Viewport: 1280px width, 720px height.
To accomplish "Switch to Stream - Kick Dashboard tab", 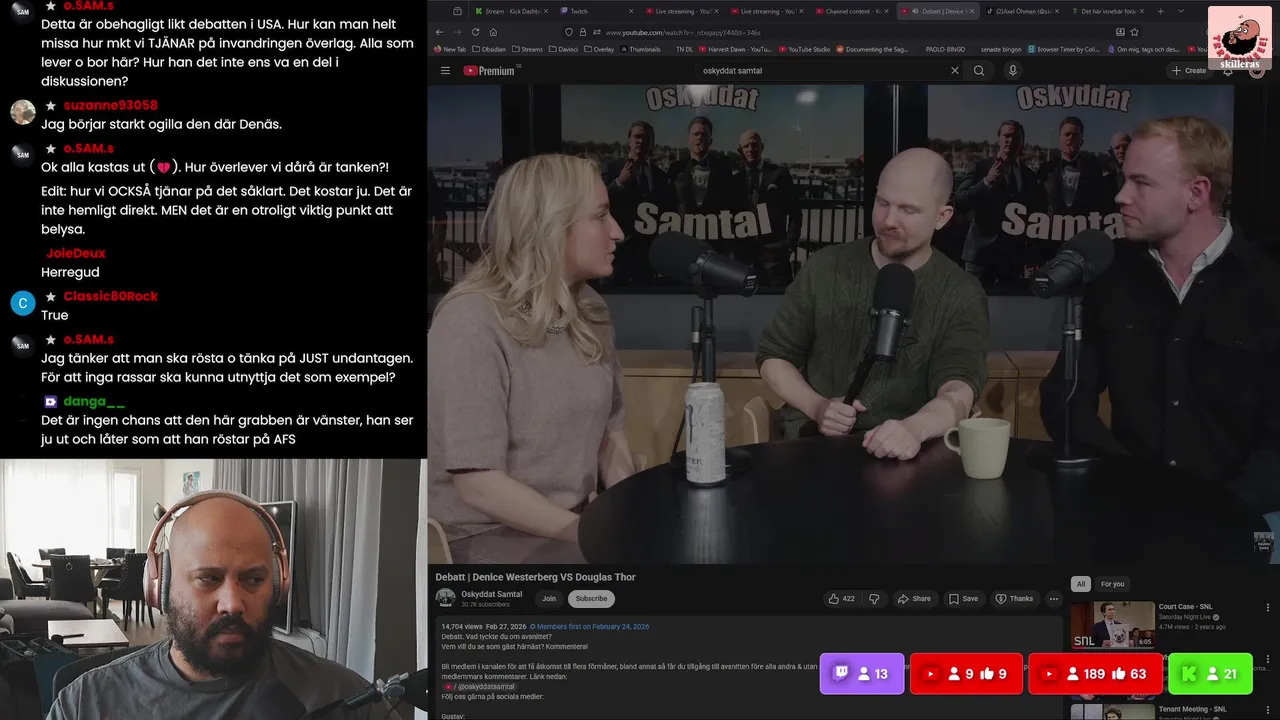I will click(x=512, y=11).
